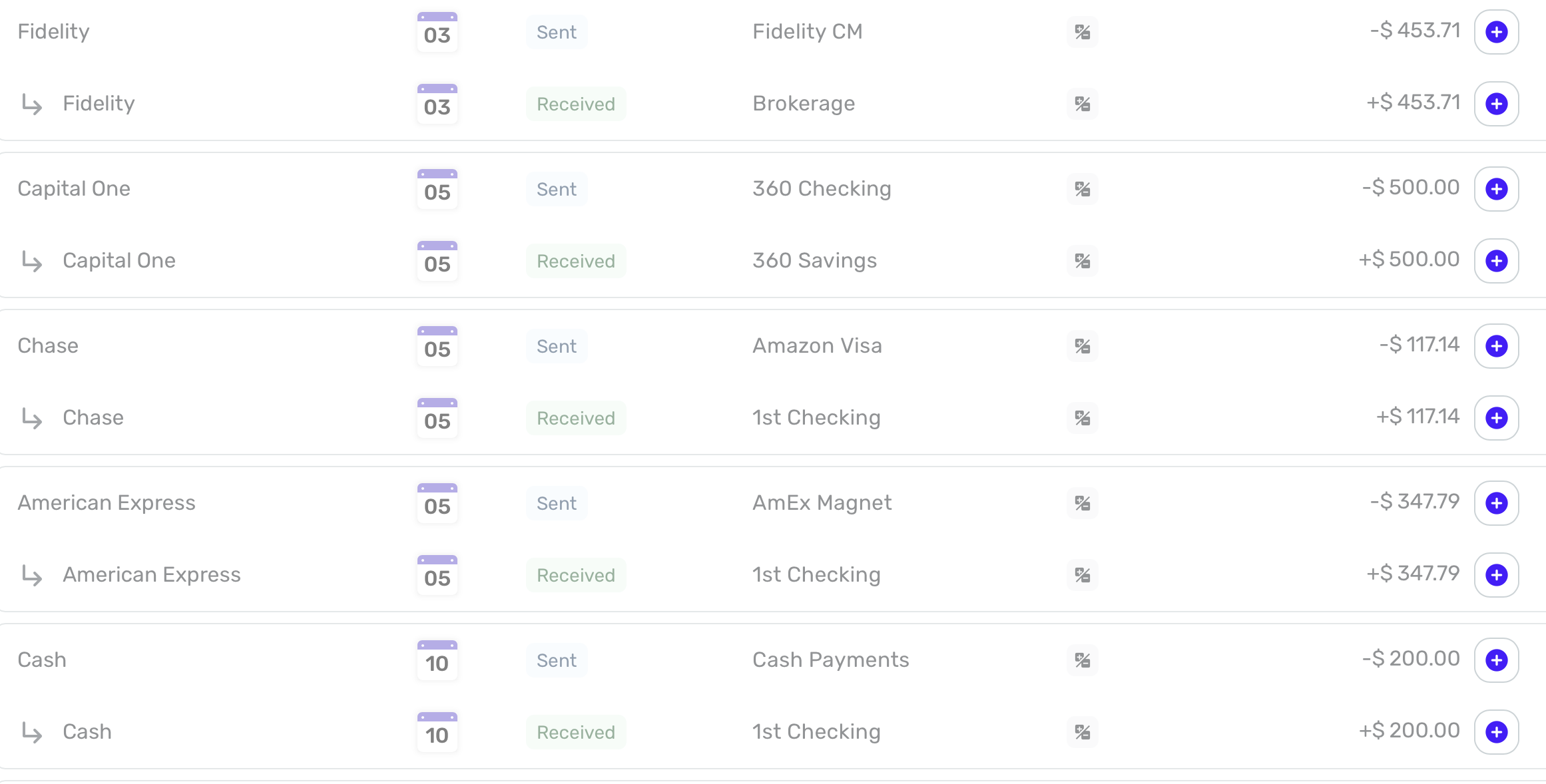Click the American Express account name

(x=107, y=503)
